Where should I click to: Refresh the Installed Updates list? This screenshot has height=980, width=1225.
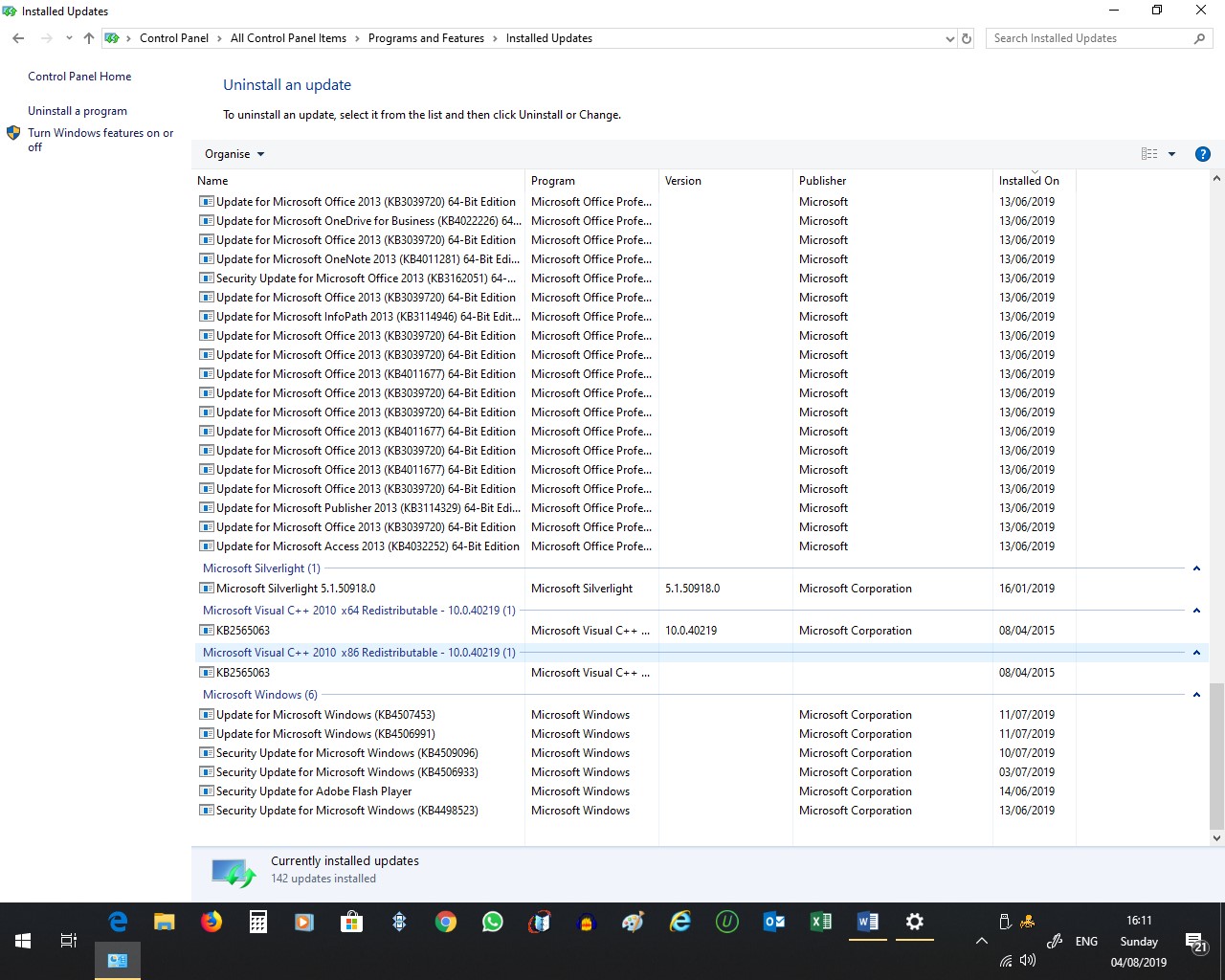(967, 38)
